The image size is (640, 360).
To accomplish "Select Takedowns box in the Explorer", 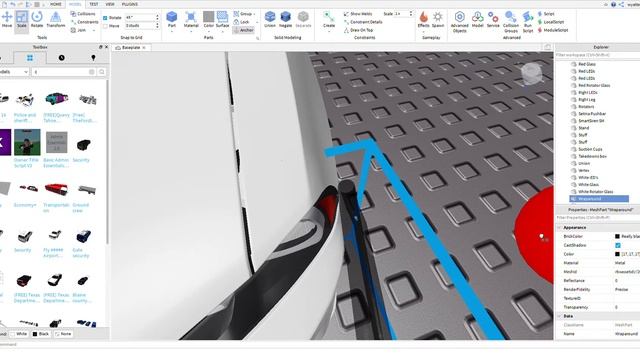I will point(592,156).
